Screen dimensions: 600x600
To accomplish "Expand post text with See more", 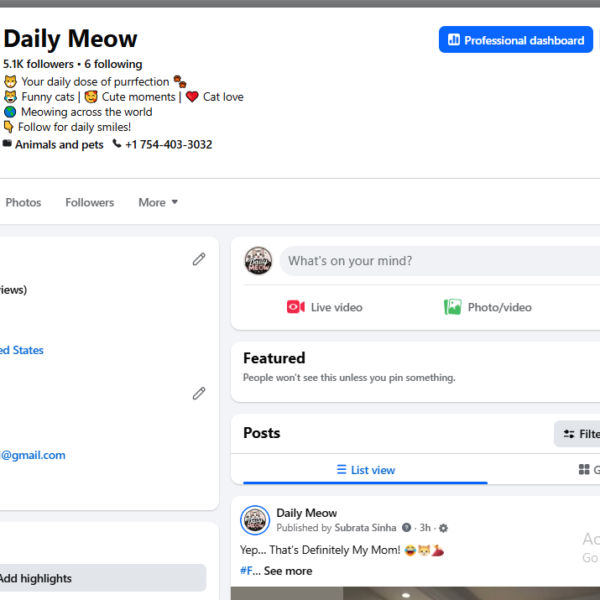I will pyautogui.click(x=288, y=571).
